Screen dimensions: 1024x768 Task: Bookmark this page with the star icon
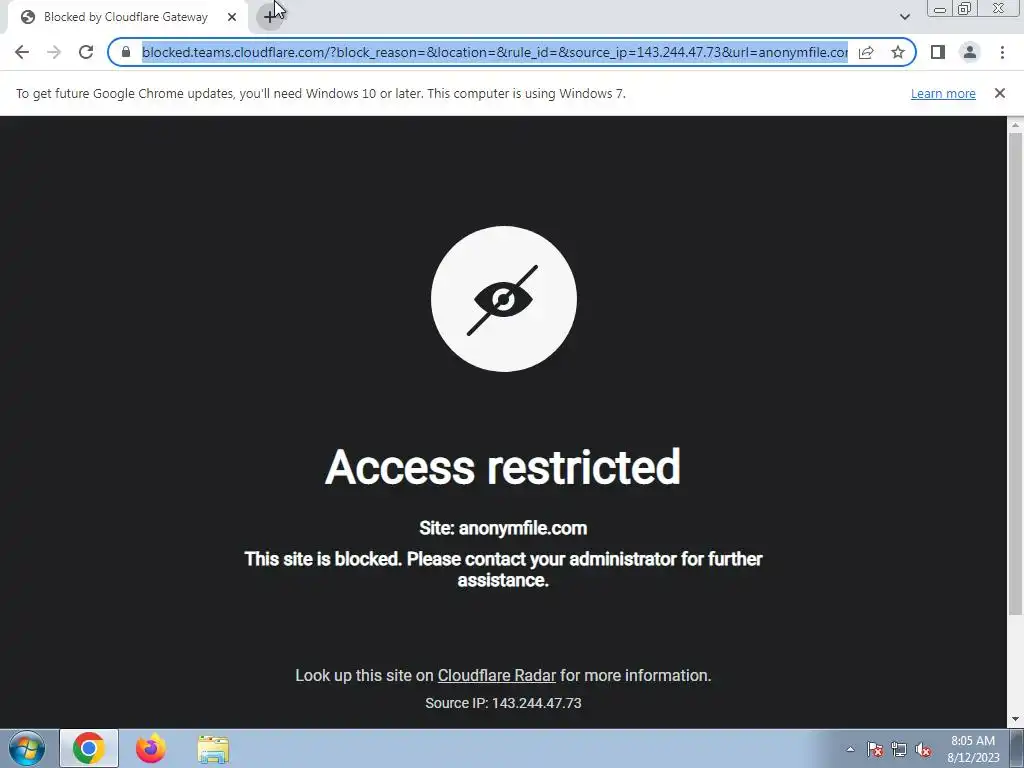(x=898, y=52)
